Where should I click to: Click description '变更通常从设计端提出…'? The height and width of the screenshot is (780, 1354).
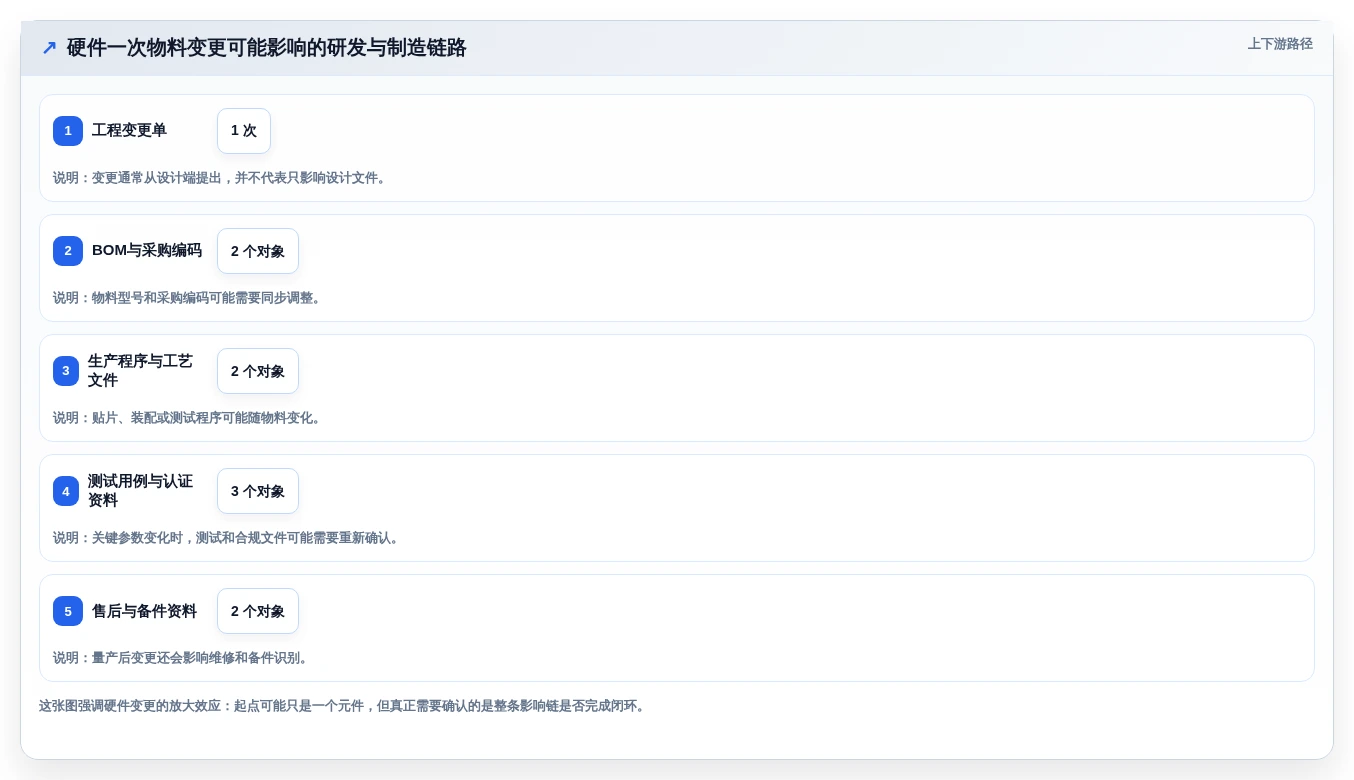tap(220, 178)
